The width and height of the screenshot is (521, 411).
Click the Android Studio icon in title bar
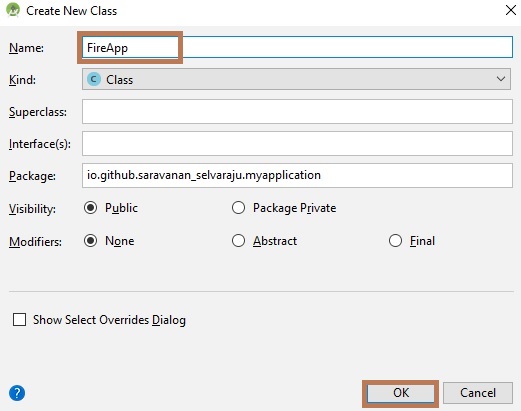13,10
